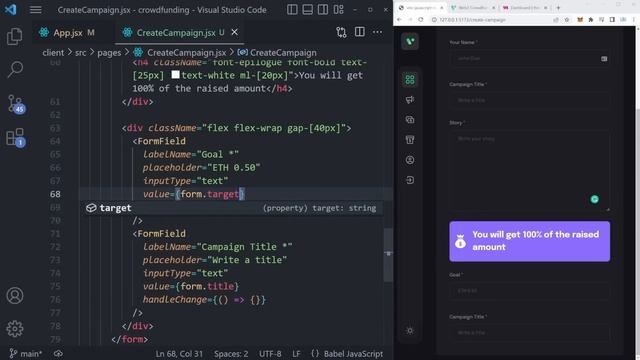
Task: Open the campaign megaphone sidebar icon
Action: pyautogui.click(x=410, y=100)
